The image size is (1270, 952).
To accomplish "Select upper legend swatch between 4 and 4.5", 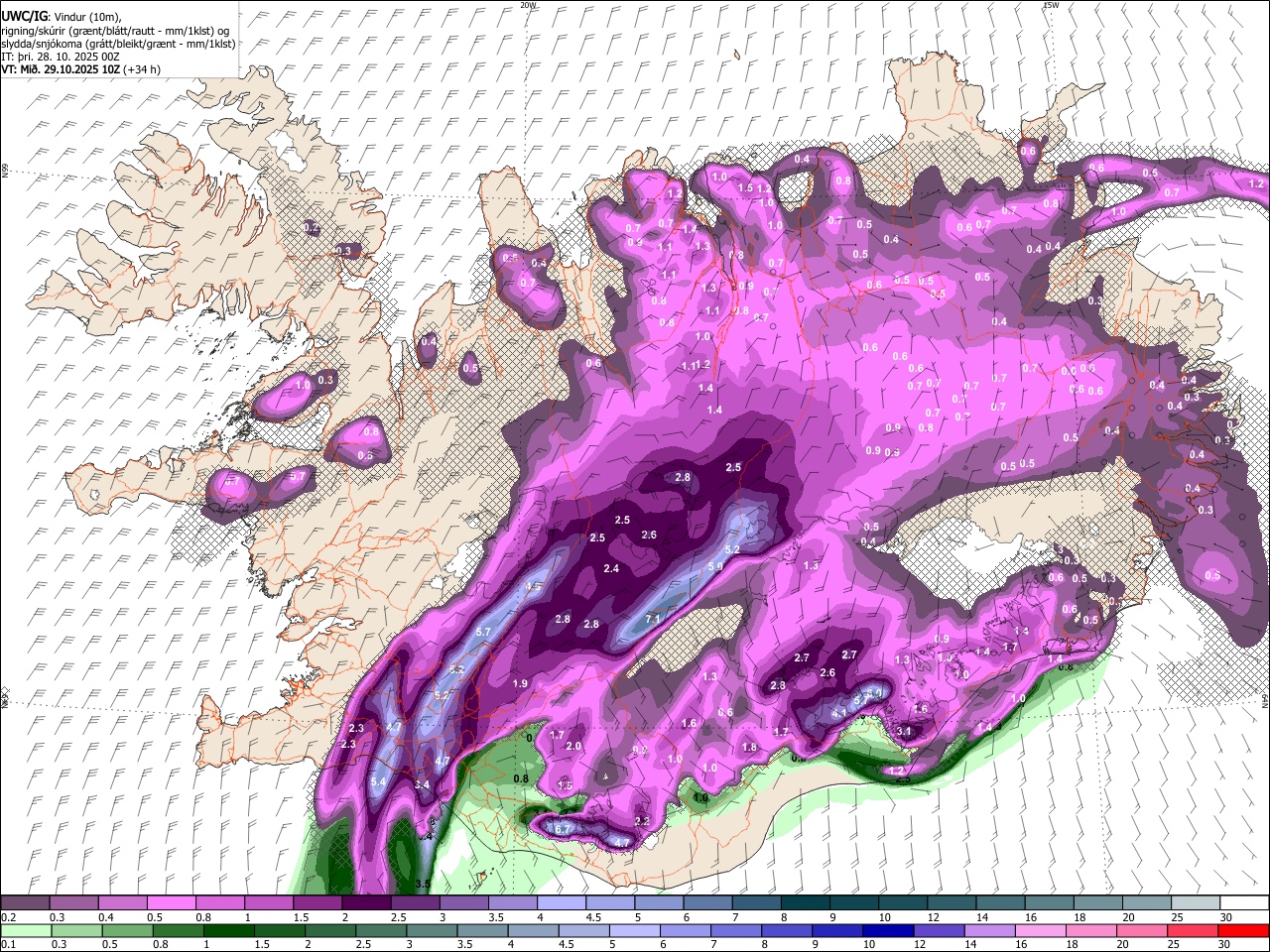I will pyautogui.click(x=562, y=903).
